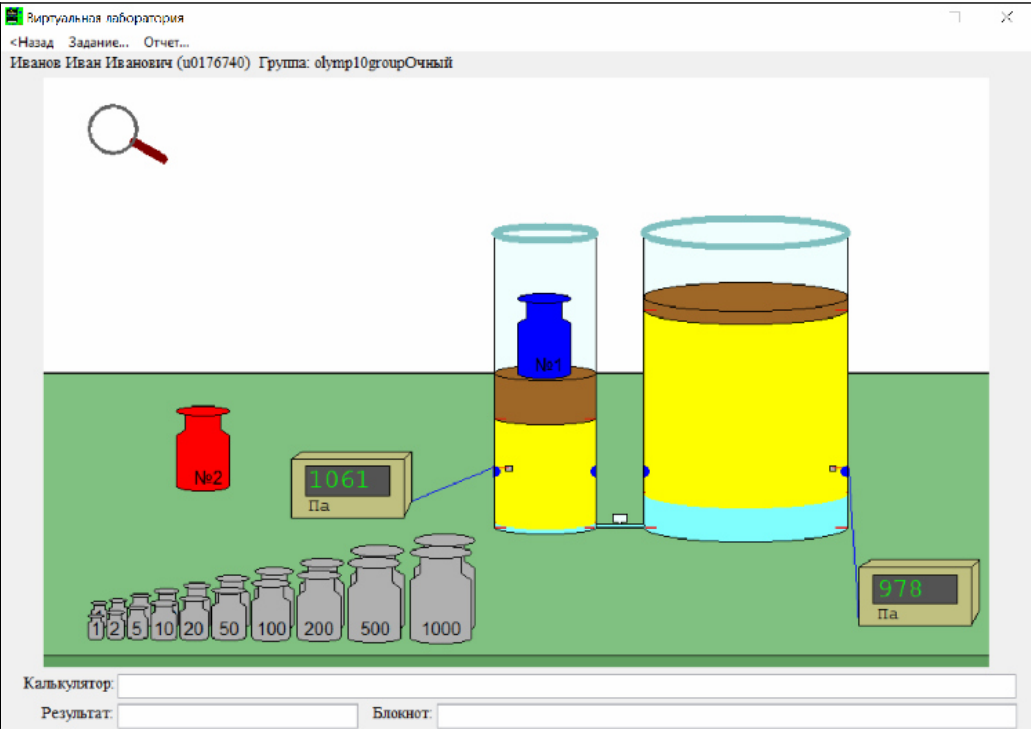Viewport: 1031px width, 729px height.
Task: Click the manometer showing 1061 Па
Action: 351,485
